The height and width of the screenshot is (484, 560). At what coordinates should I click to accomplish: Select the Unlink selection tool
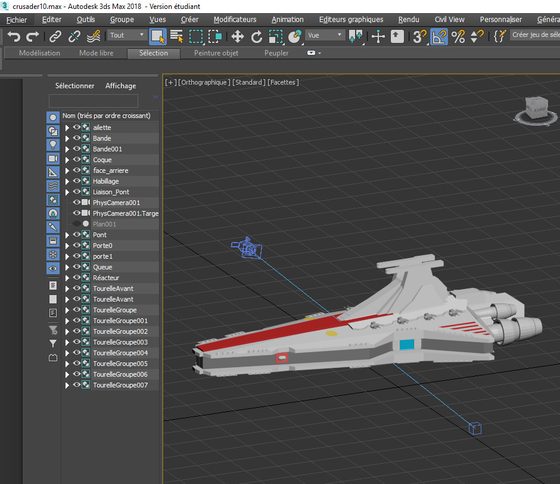coord(74,36)
